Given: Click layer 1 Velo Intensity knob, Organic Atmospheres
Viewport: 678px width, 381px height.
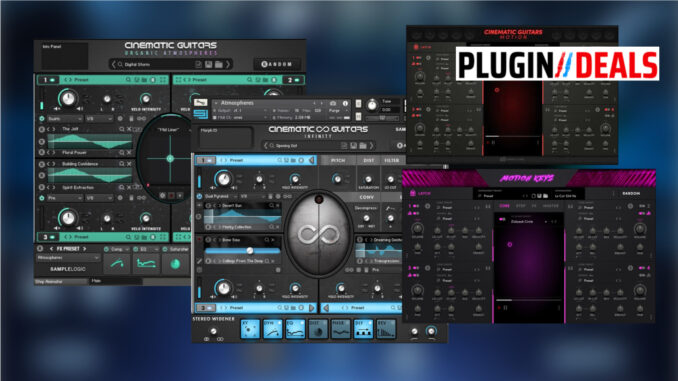Looking at the screenshot, I should click(x=146, y=99).
